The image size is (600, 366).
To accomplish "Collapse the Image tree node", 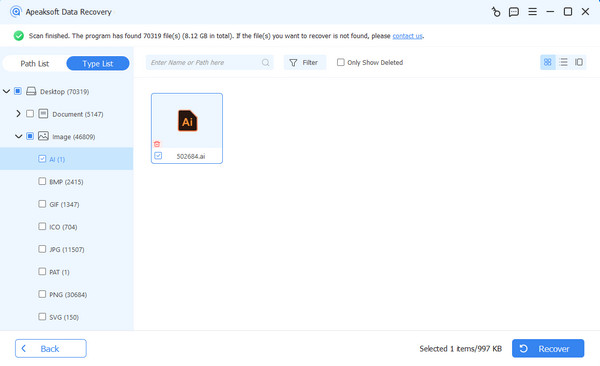I will click(x=18, y=136).
